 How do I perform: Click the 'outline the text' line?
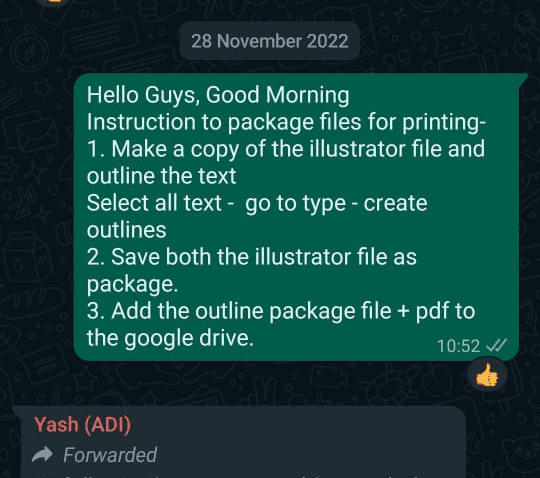point(161,176)
